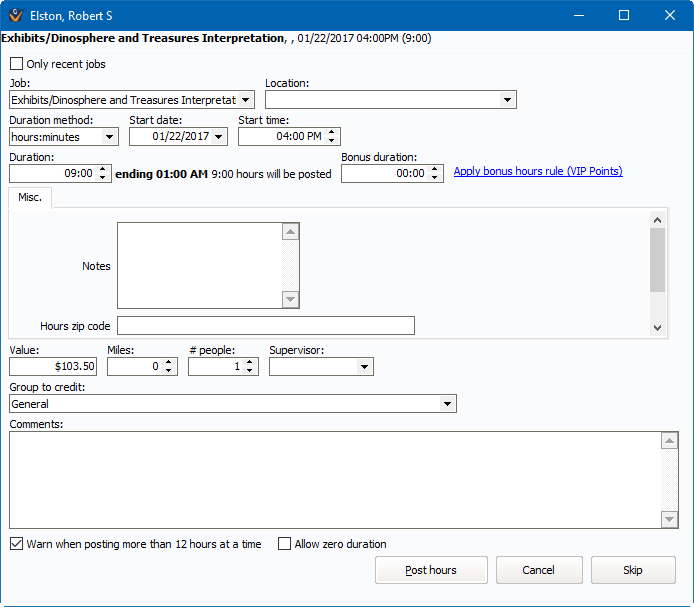Viewport: 694px width, 607px height.
Task: Toggle Allow zero duration checkbox
Action: (284, 544)
